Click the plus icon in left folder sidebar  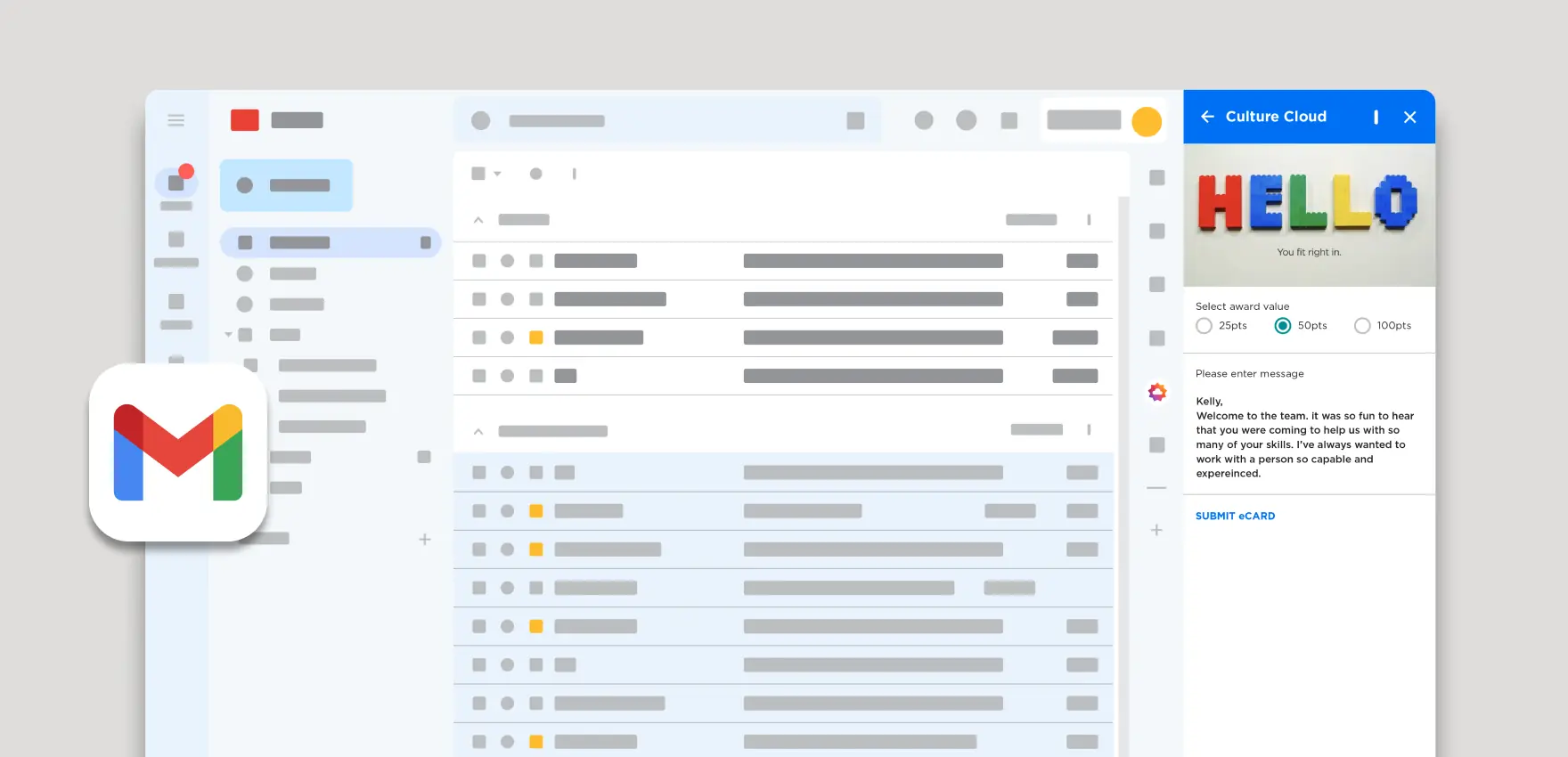click(425, 540)
